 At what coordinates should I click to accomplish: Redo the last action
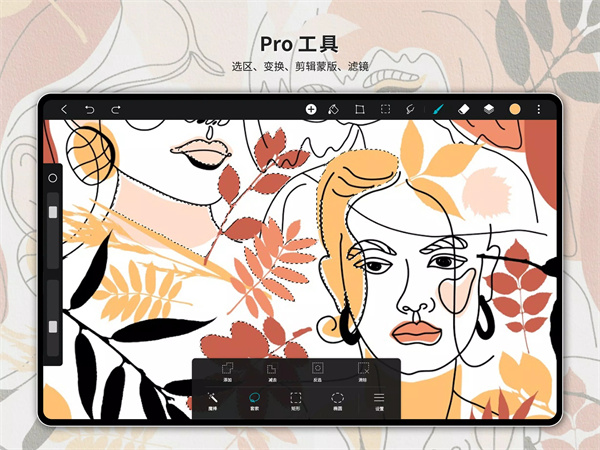(x=116, y=109)
